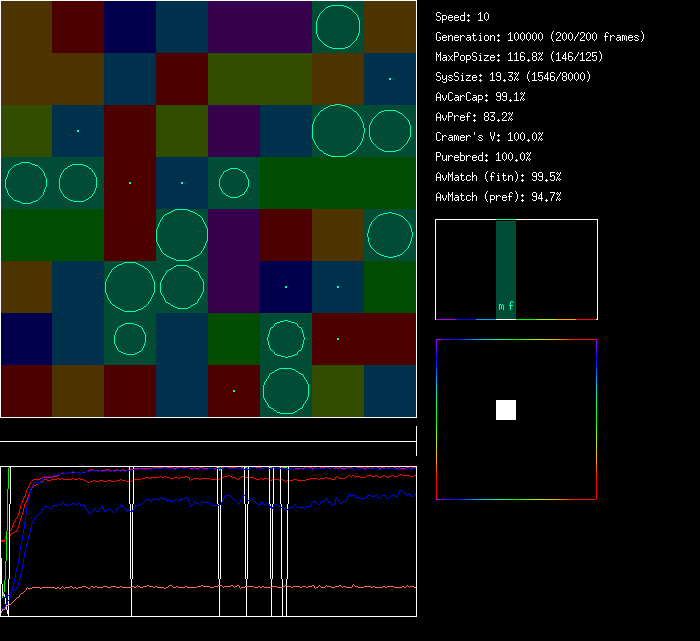Click the Speed: 10 readout
This screenshot has width=700, height=641.
462,17
